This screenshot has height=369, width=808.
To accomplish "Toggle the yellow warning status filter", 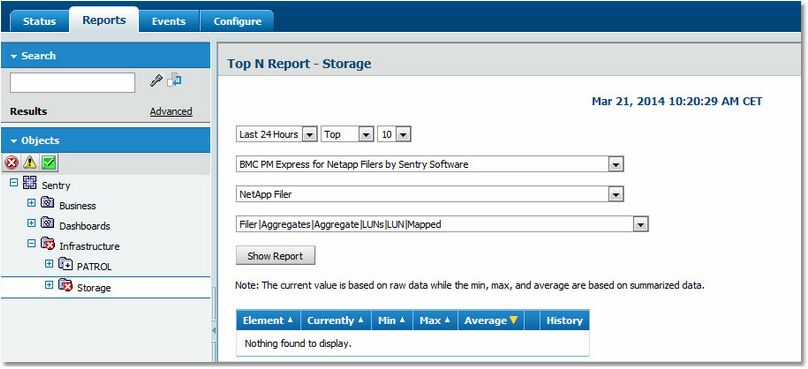I will 30,163.
